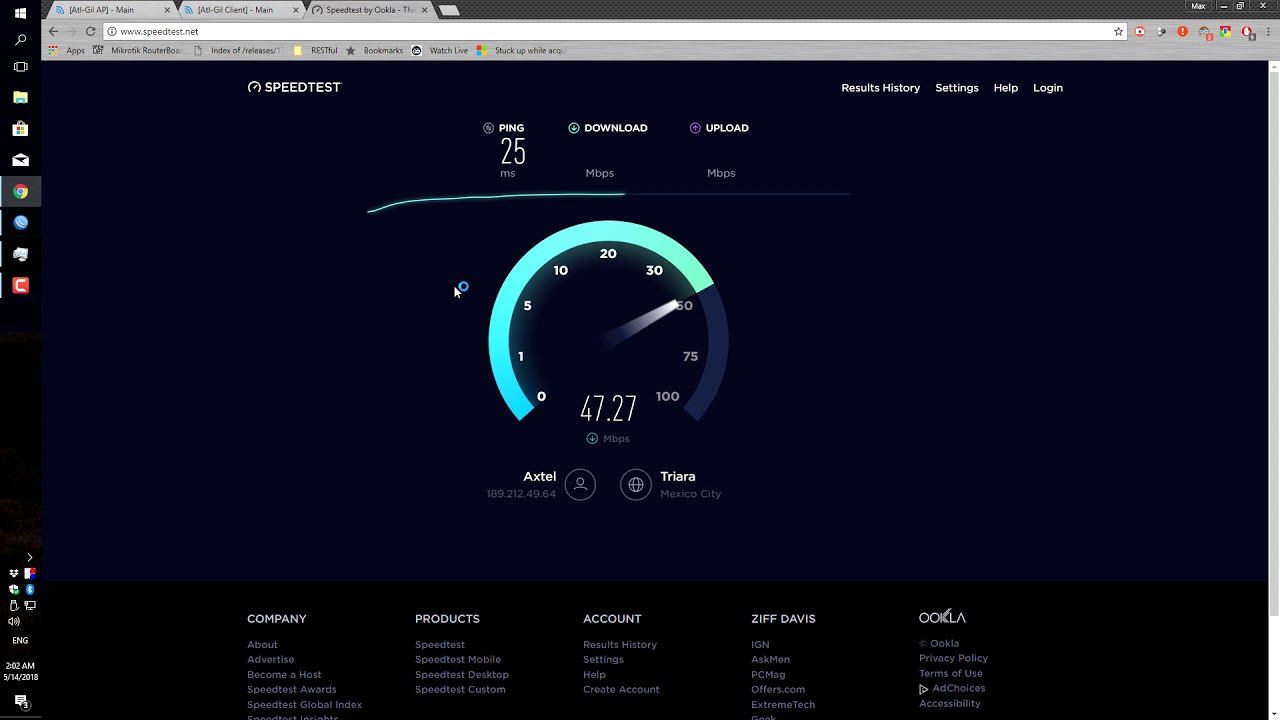Open Windows Start menu
Screen dimensions: 1280x720
coord(20,13)
